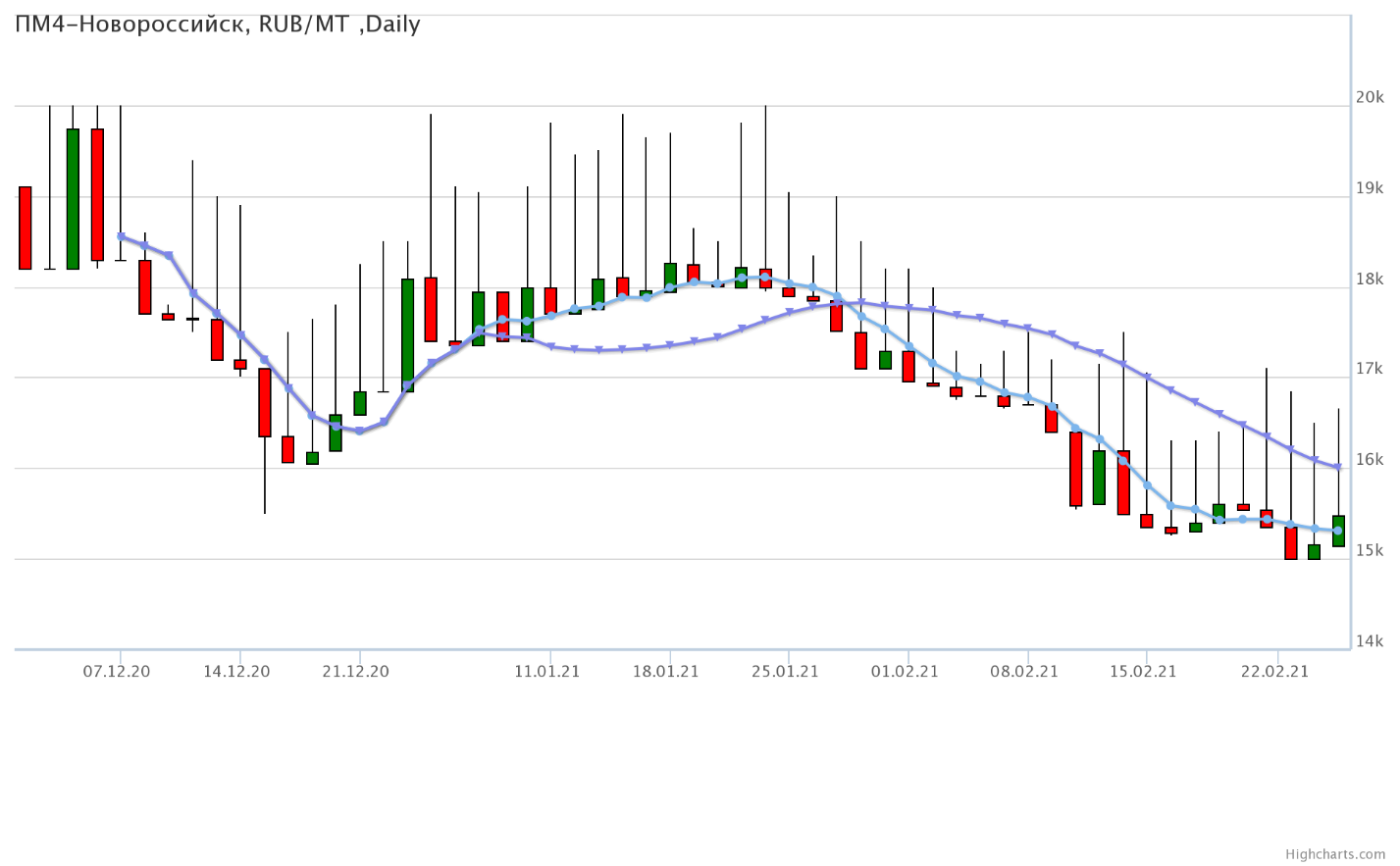Click the 01.02.21 date label

pos(905,672)
